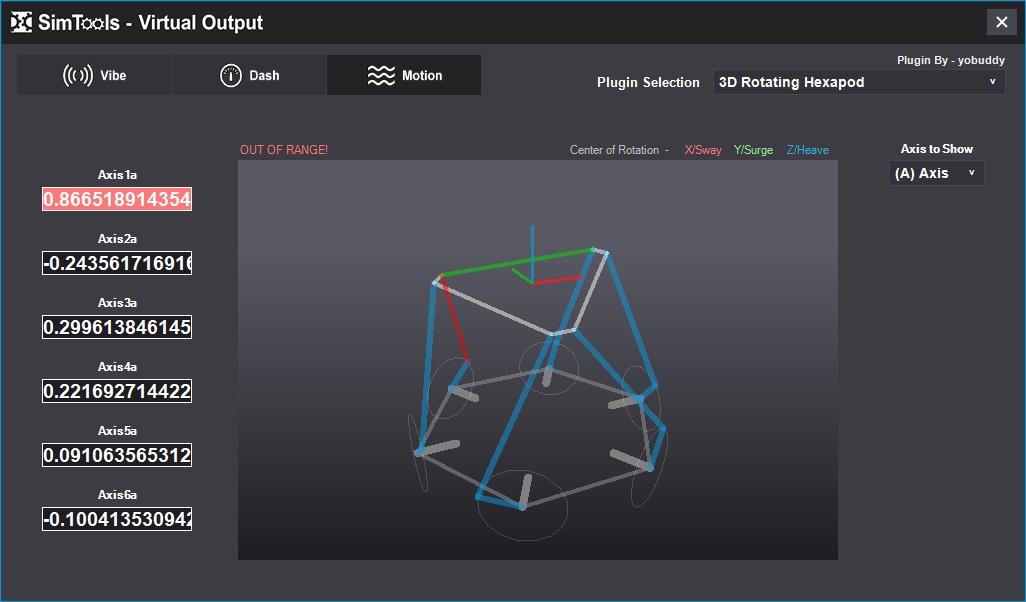
Task: Click the OUT OF RANGE! warning text
Action: click(284, 150)
